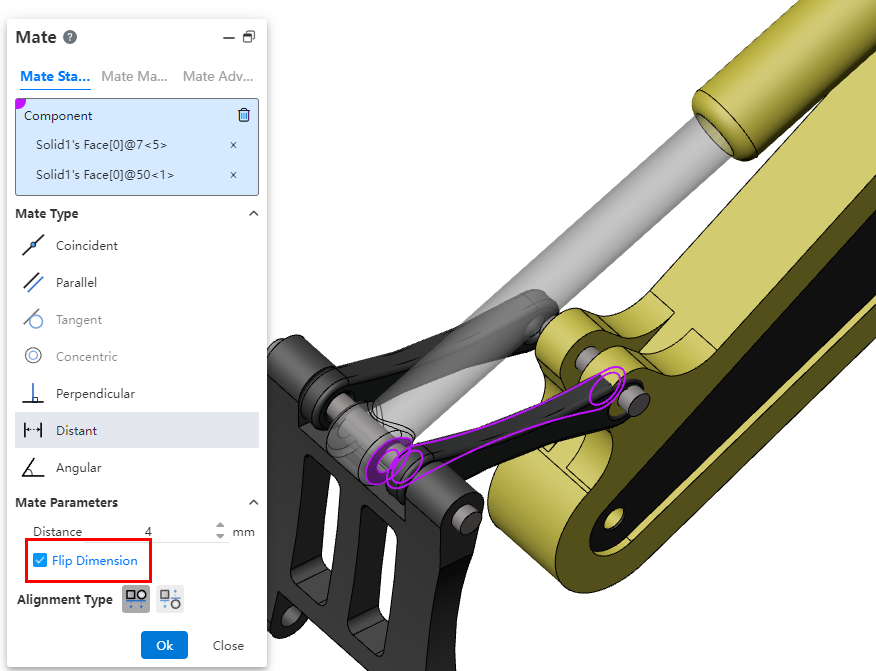Click the Close button in Mate panel
This screenshot has height=671, width=876.
pyautogui.click(x=228, y=645)
